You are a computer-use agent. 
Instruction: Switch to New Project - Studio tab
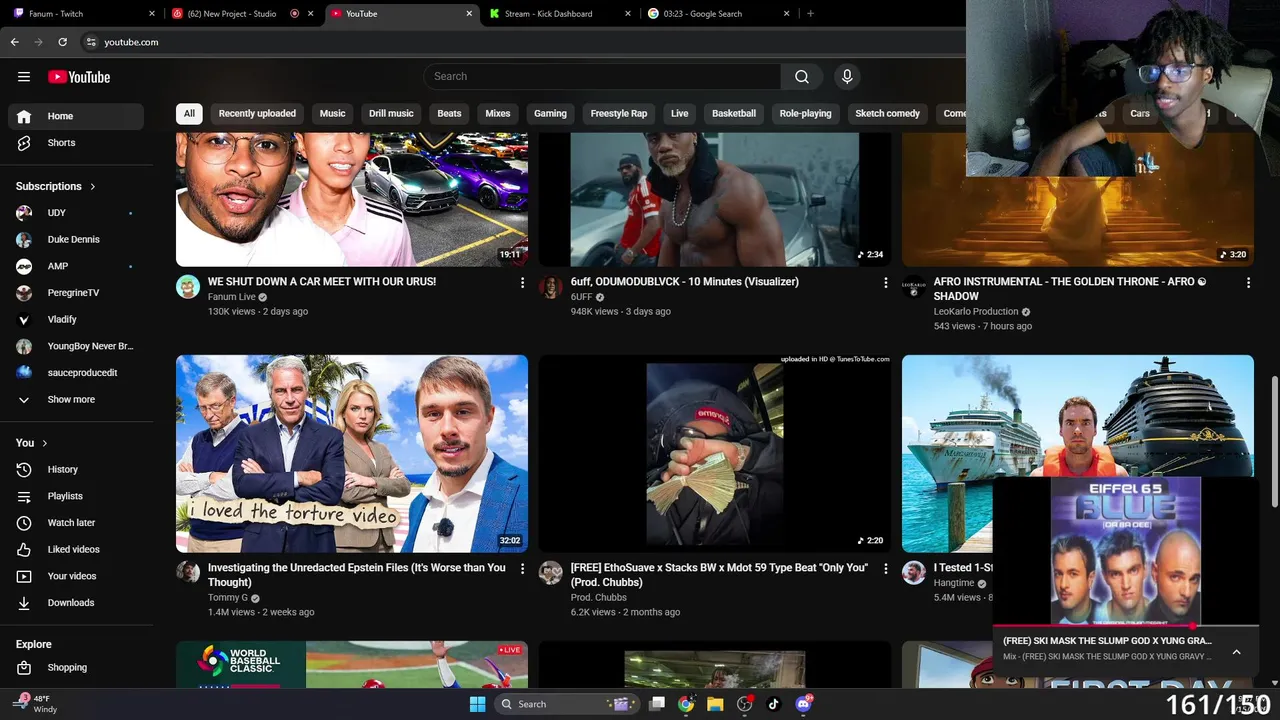point(243,14)
